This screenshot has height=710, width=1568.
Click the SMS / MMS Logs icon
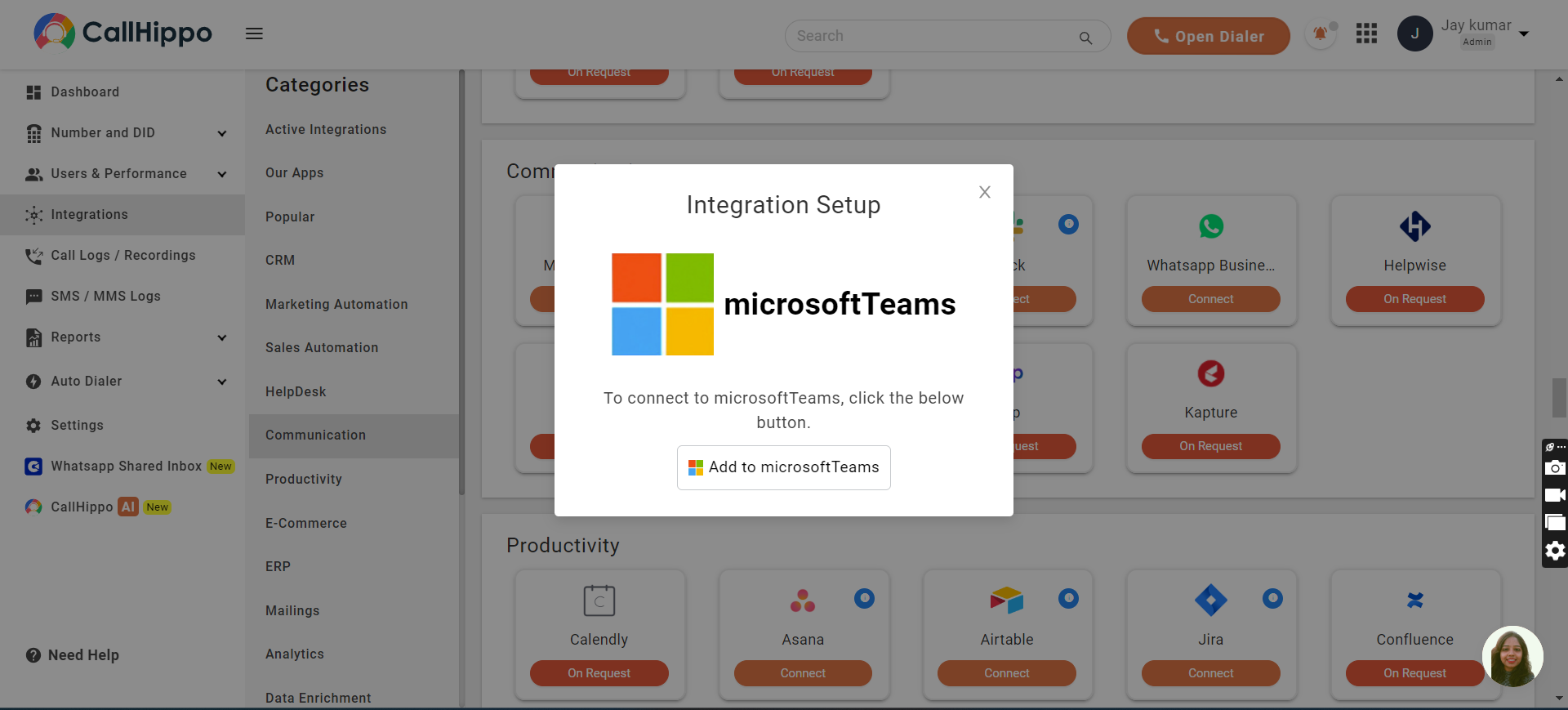coord(33,297)
